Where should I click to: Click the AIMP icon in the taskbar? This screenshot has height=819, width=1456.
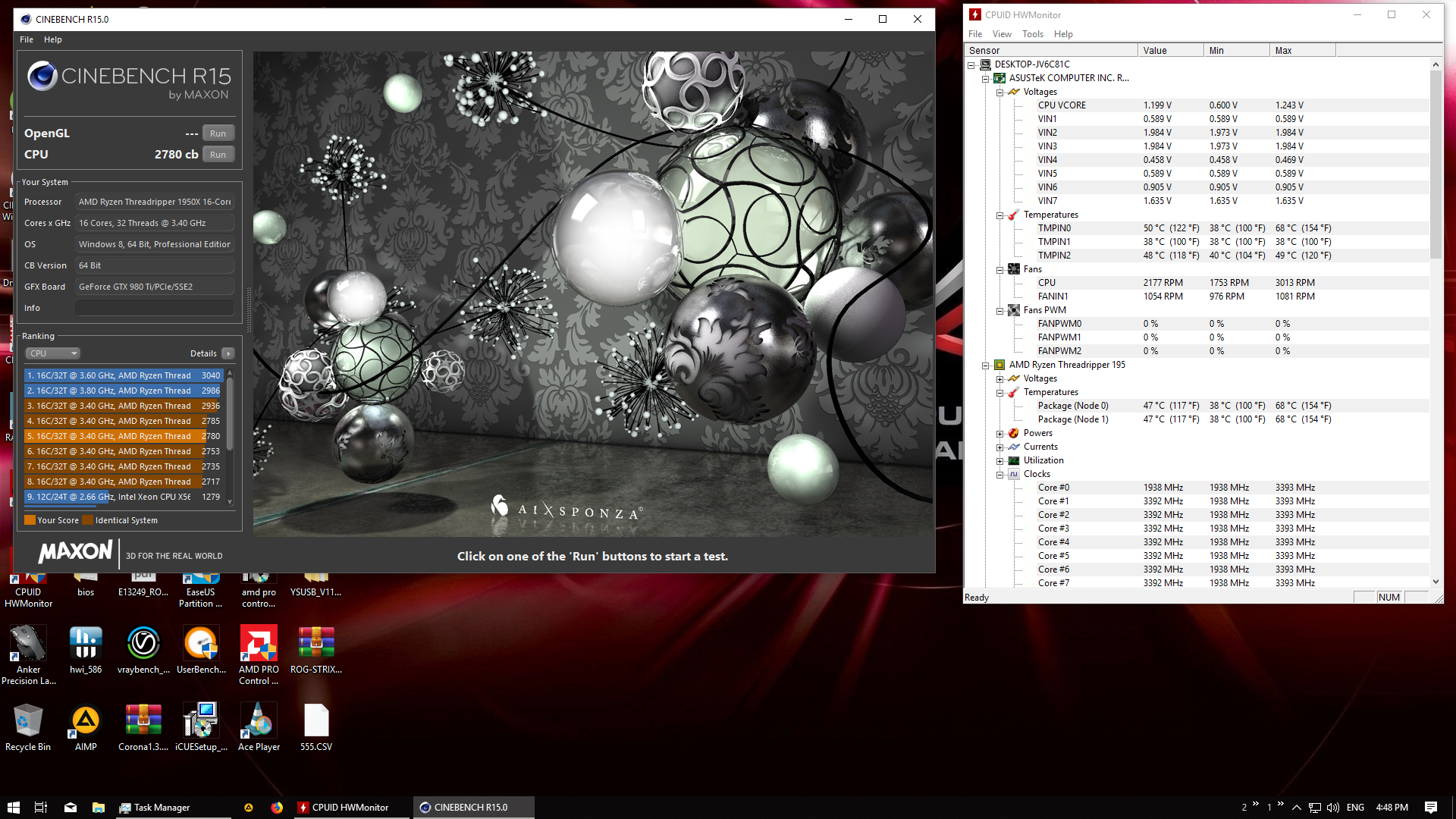(248, 808)
